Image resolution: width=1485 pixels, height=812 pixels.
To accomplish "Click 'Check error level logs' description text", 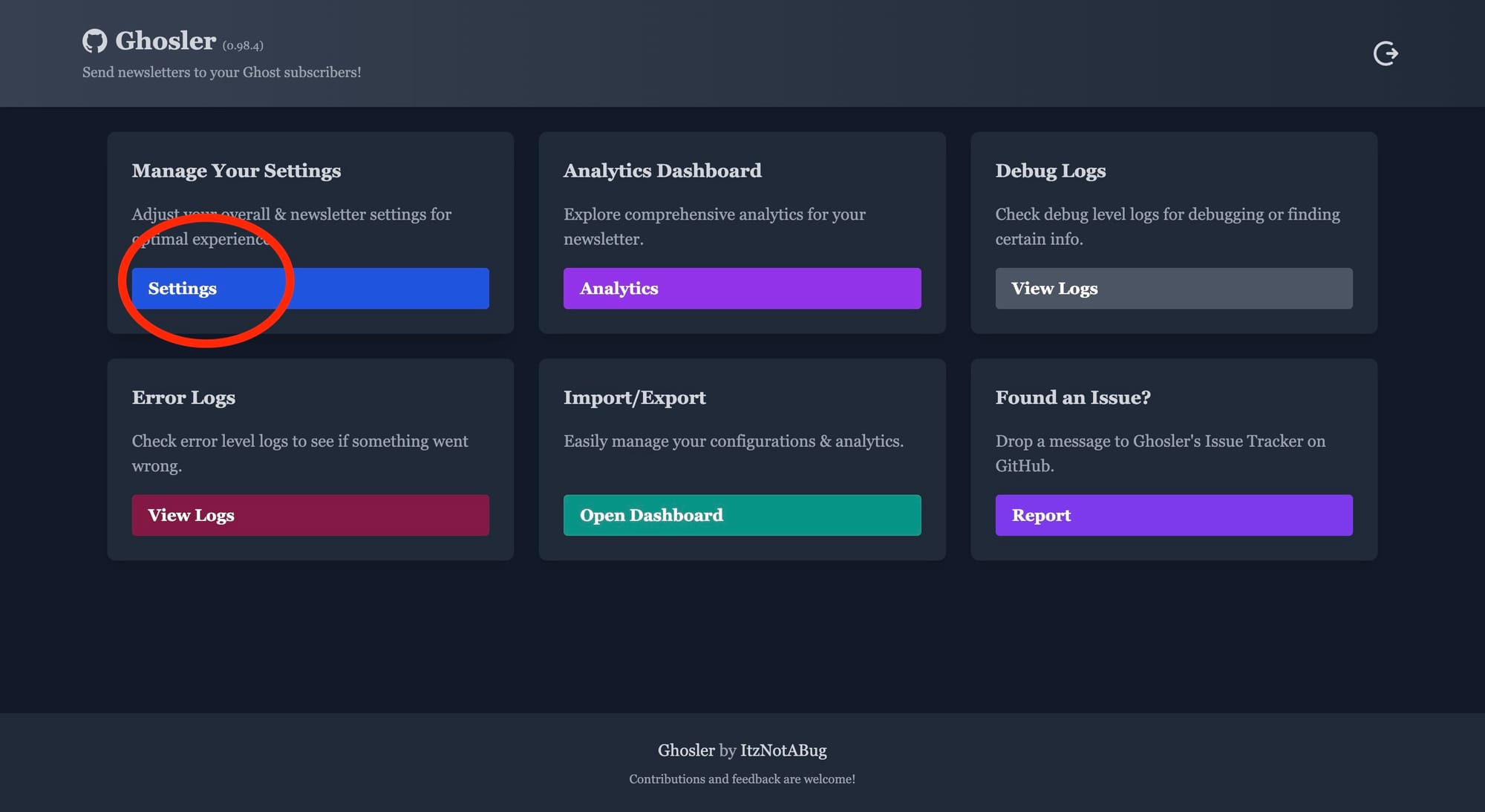I will point(300,454).
